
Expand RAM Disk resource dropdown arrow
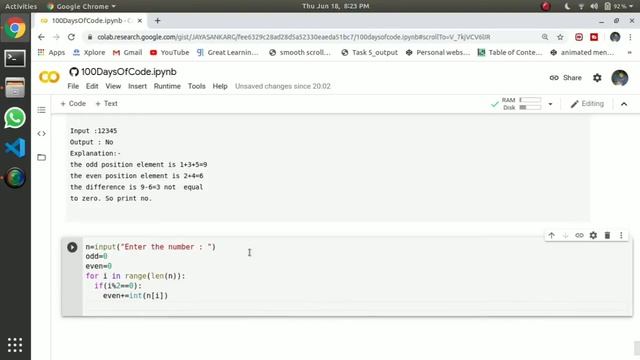click(x=550, y=104)
